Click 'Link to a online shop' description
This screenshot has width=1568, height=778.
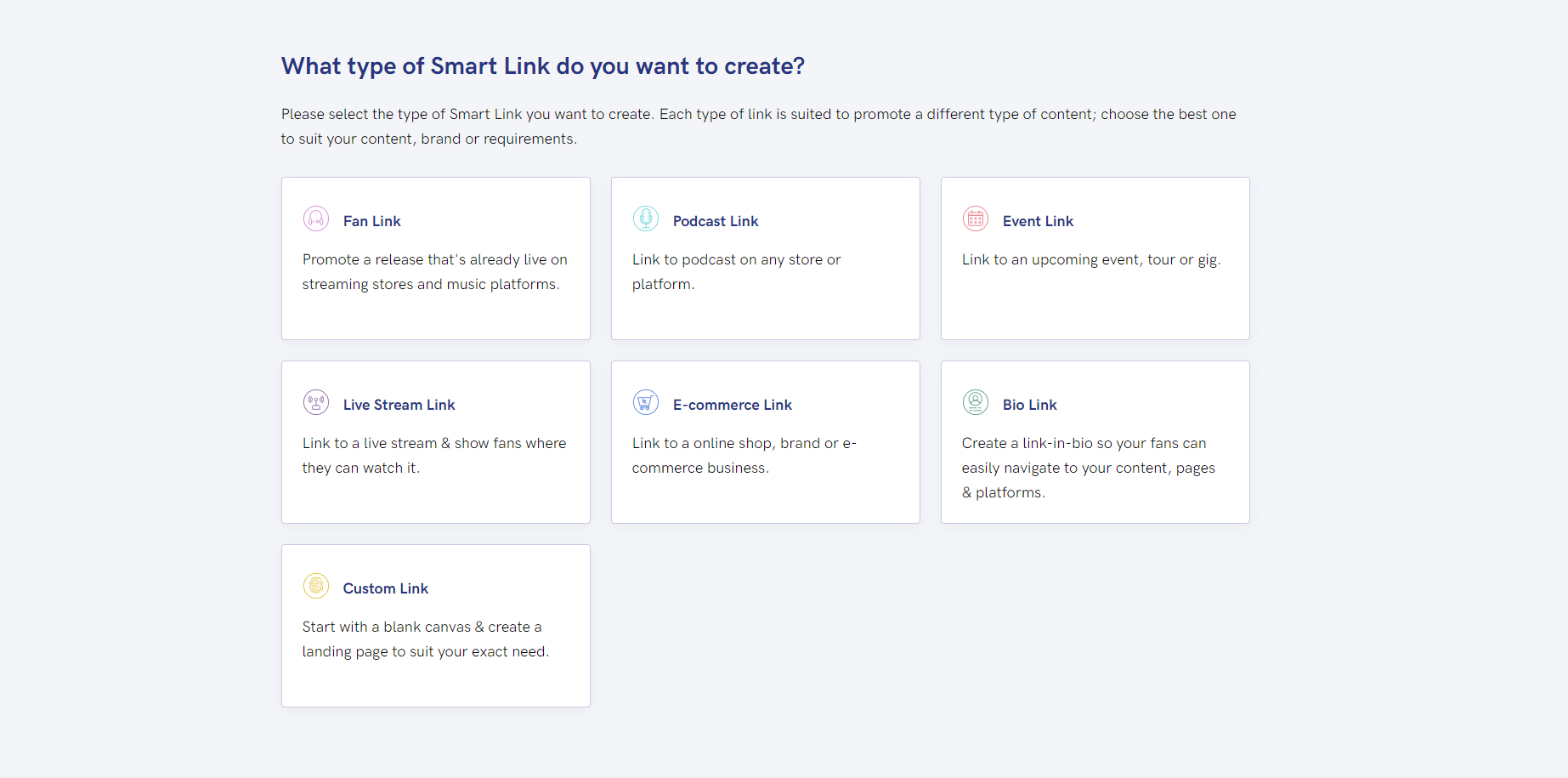[x=744, y=456]
